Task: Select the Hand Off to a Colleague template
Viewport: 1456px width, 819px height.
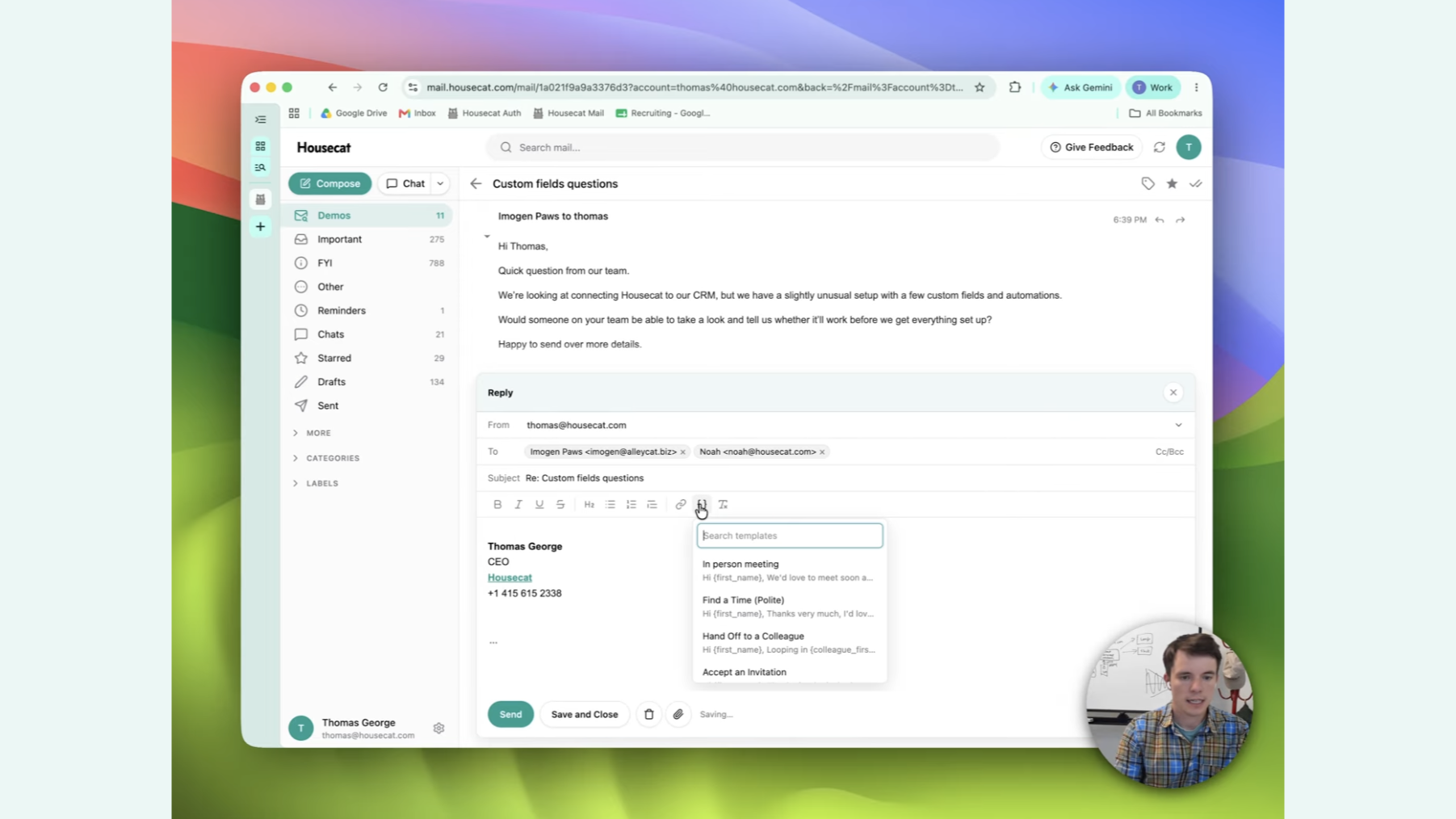Action: pyautogui.click(x=789, y=642)
